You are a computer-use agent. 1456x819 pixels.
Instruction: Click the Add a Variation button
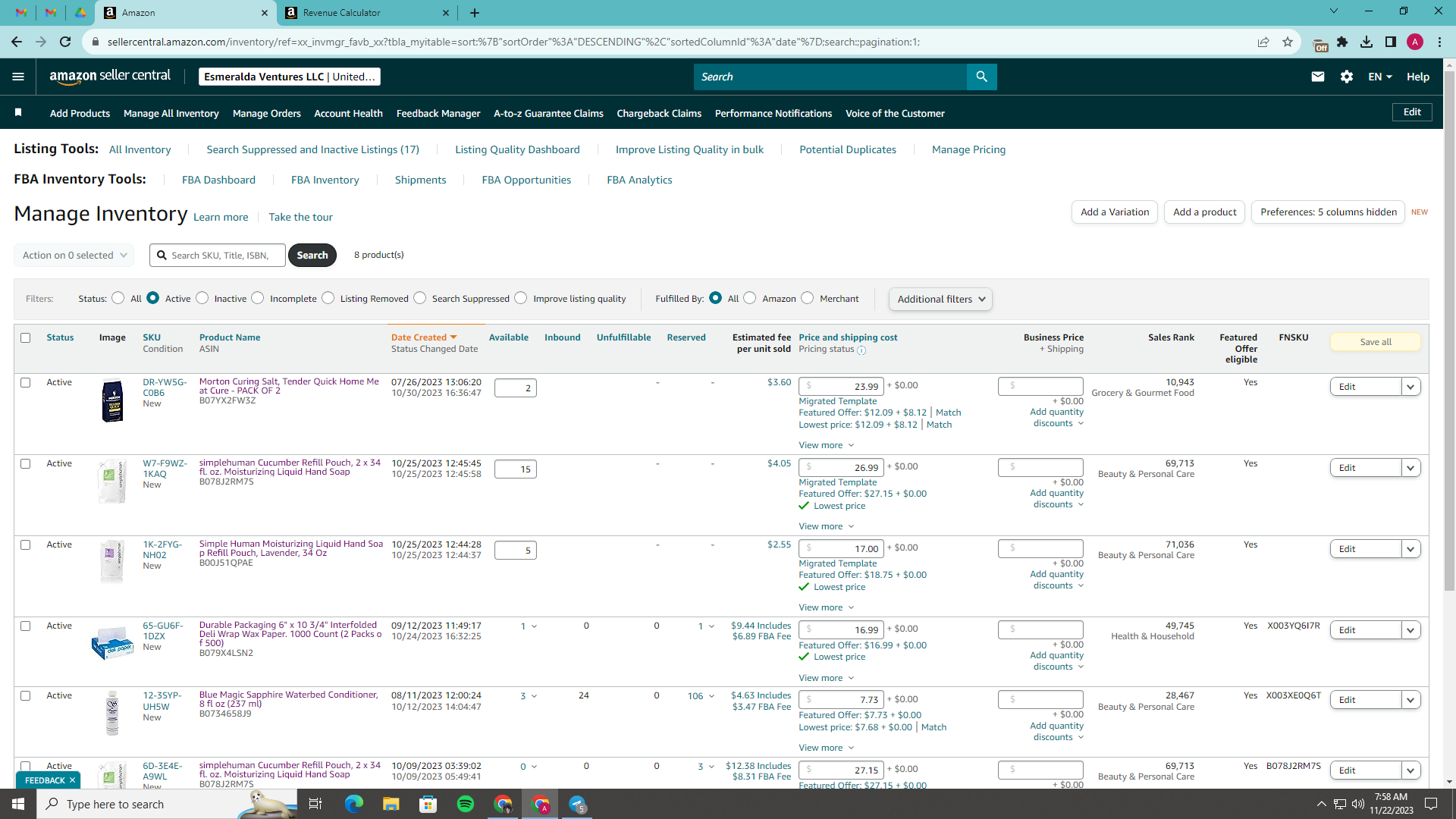point(1115,212)
